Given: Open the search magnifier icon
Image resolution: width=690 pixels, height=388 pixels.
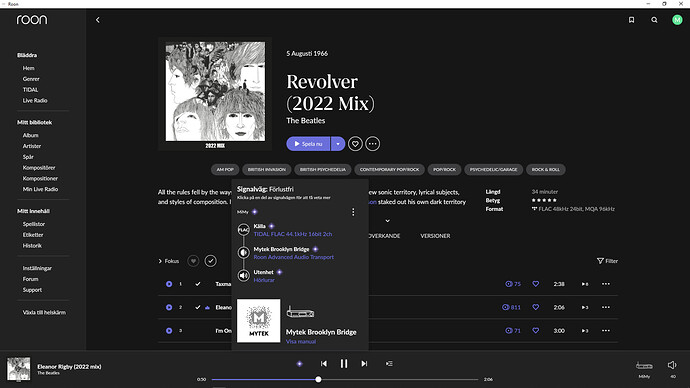Looking at the screenshot, I should tap(654, 20).
